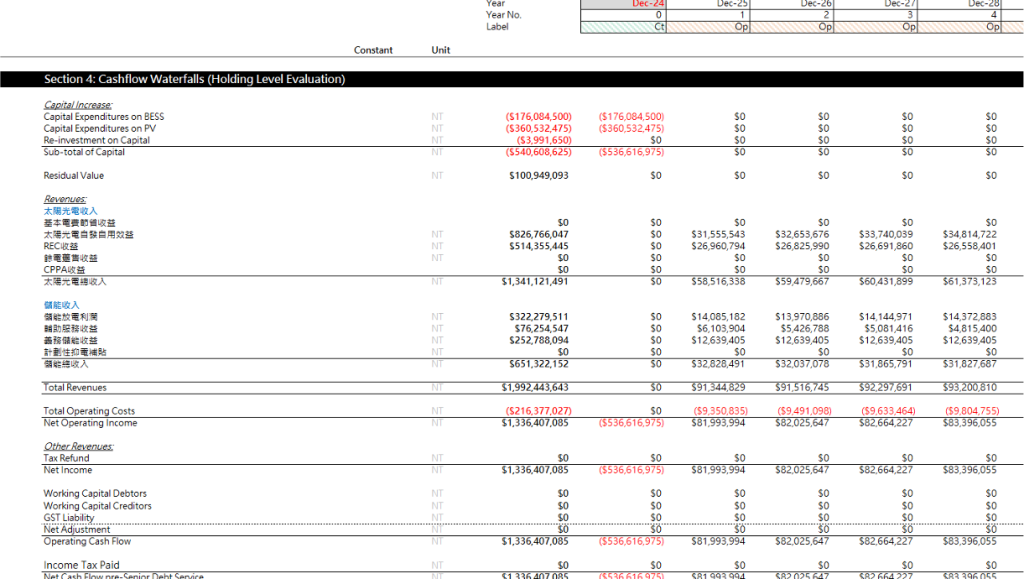This screenshot has width=1024, height=579.
Task: Select the ($540,608,625) Sub-total of Capital cell
Action: tap(539, 153)
